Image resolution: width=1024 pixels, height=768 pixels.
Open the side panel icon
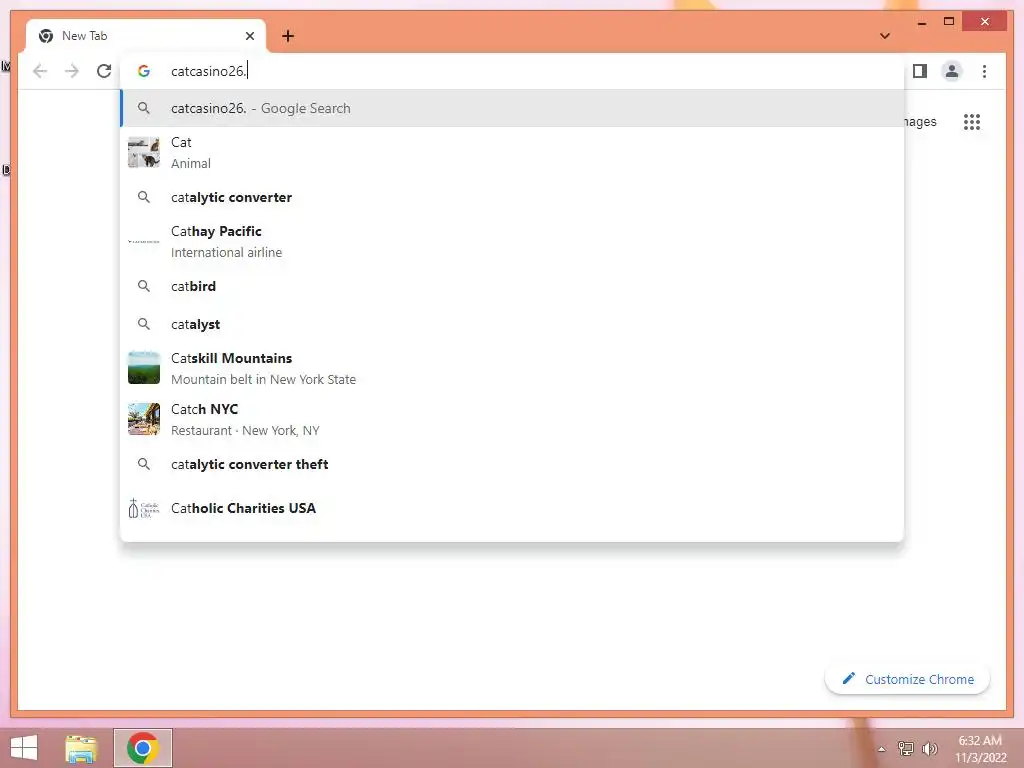click(x=920, y=71)
